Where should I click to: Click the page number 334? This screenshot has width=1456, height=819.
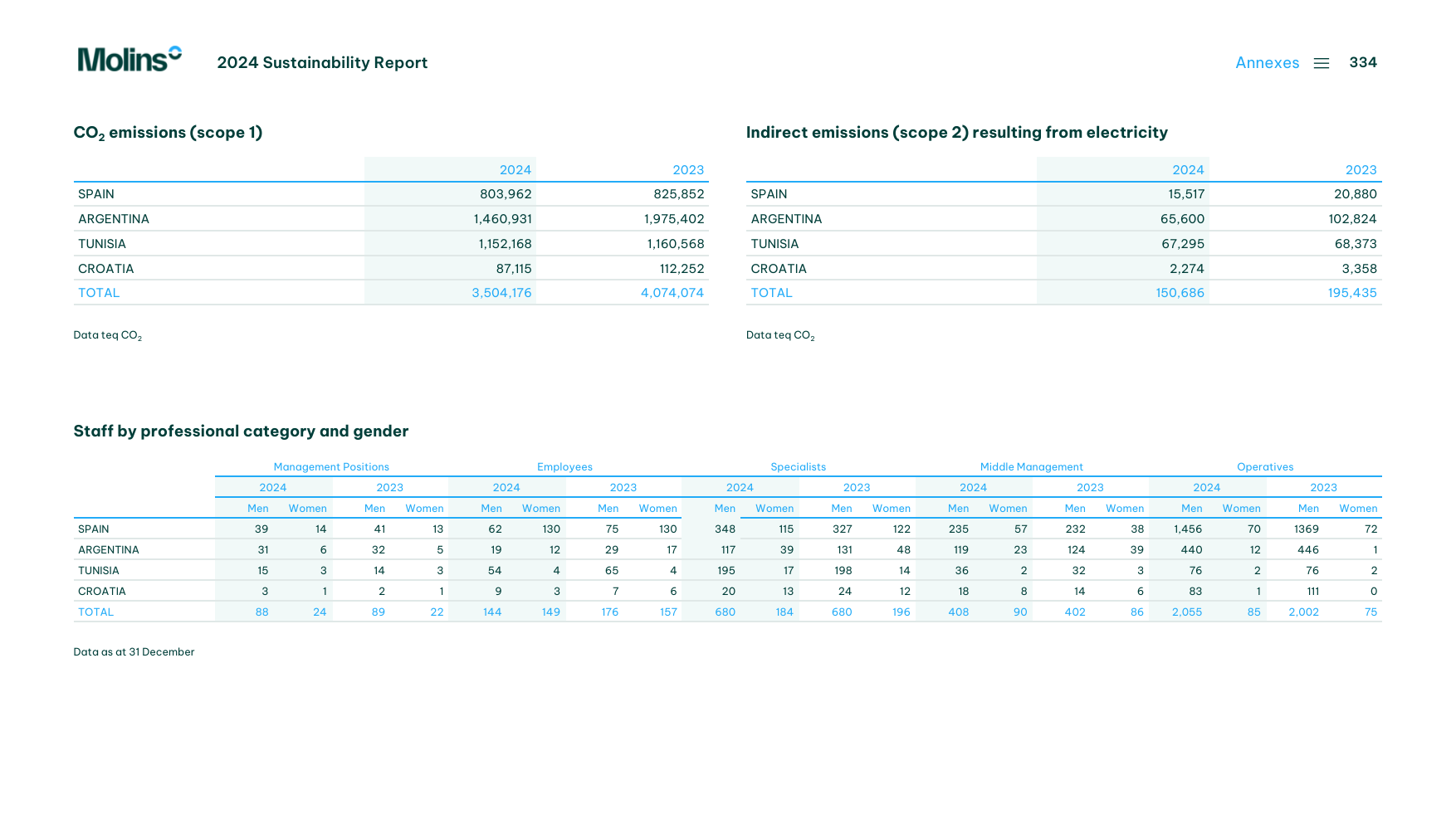[1363, 62]
